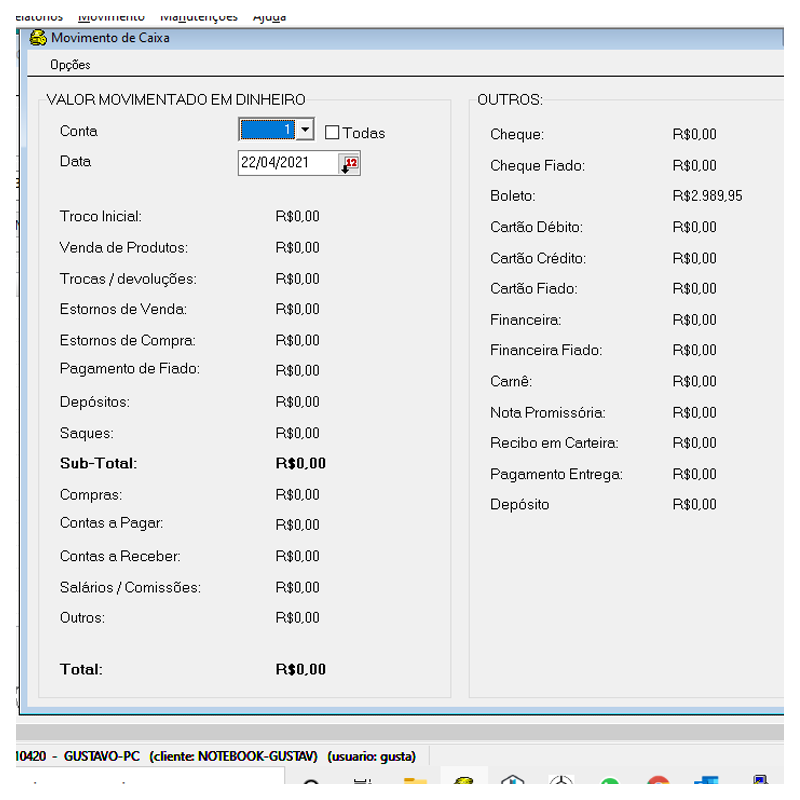Click the GUSTAVO-PC status bar text
The height and width of the screenshot is (800, 800).
(x=101, y=756)
